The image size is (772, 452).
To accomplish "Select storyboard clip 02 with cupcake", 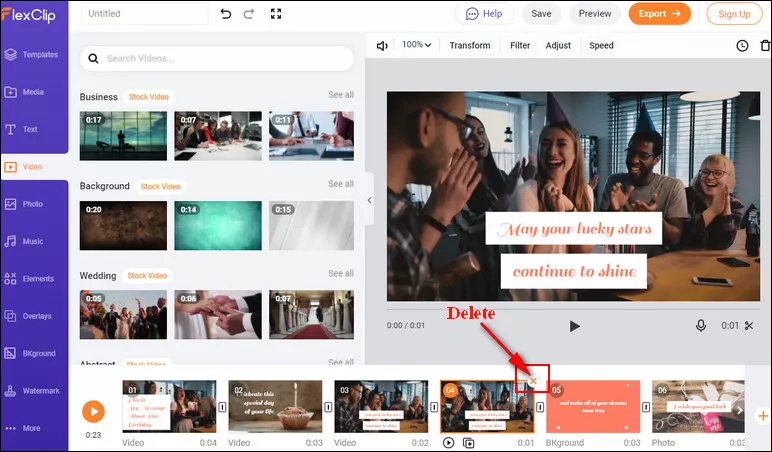I will tap(275, 407).
